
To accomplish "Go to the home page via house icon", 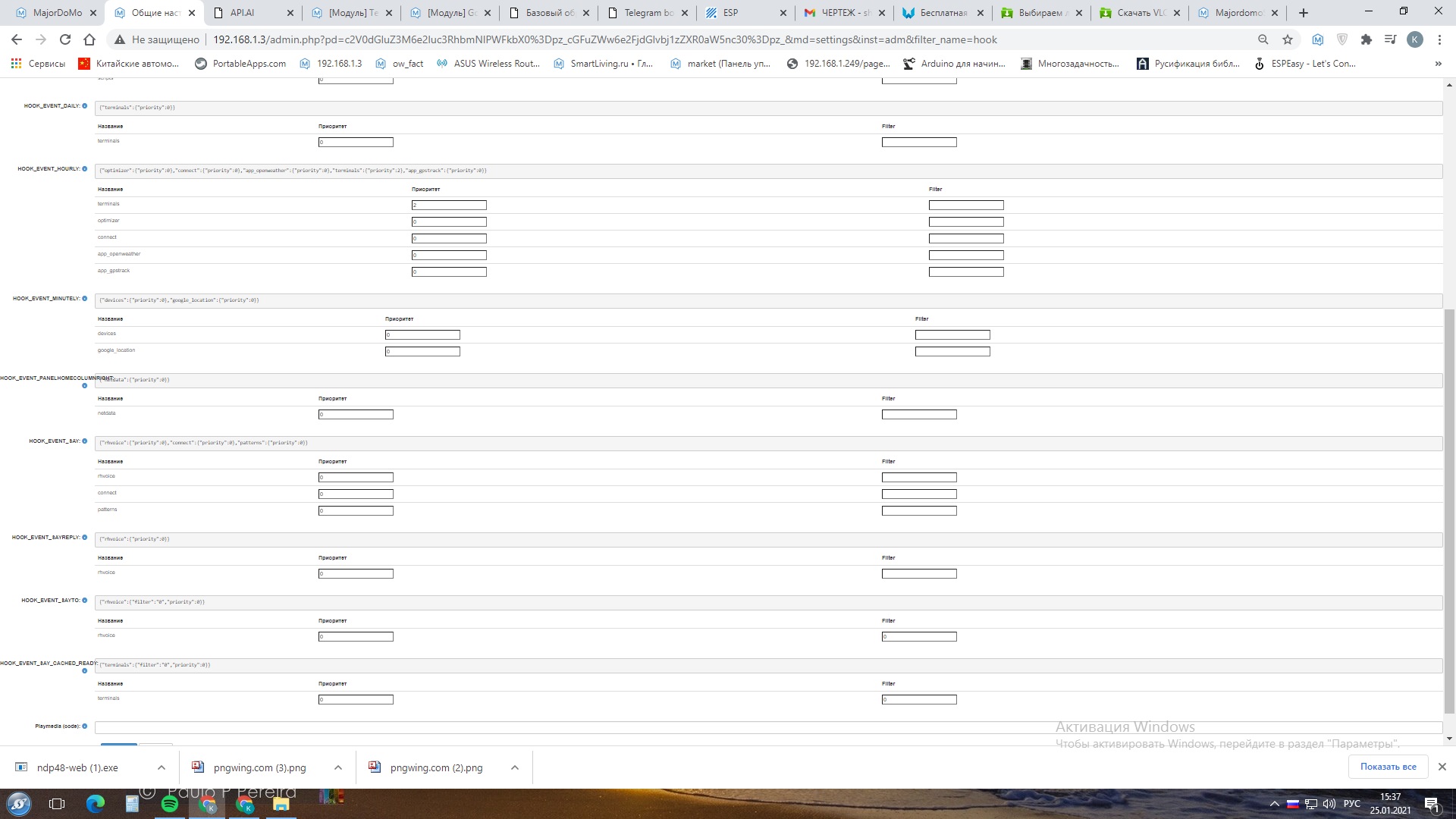I will coord(89,39).
